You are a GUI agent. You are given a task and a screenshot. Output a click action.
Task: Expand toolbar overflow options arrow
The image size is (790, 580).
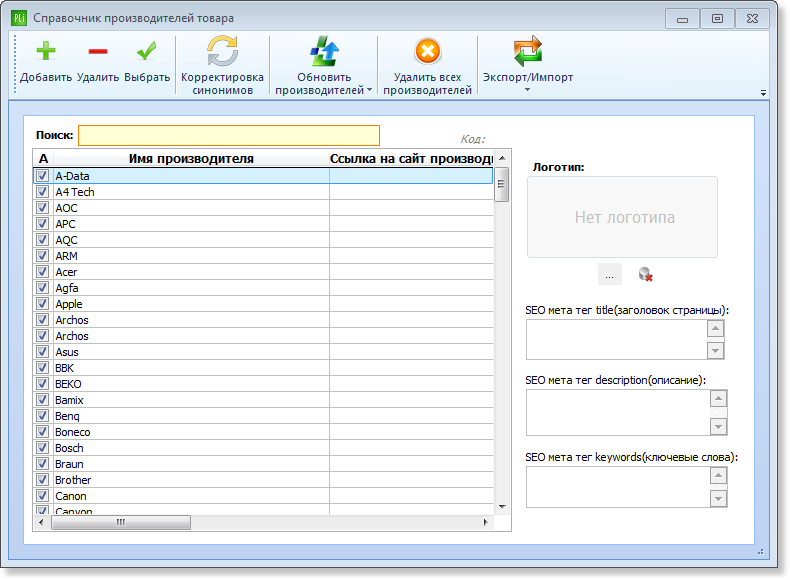click(x=763, y=93)
